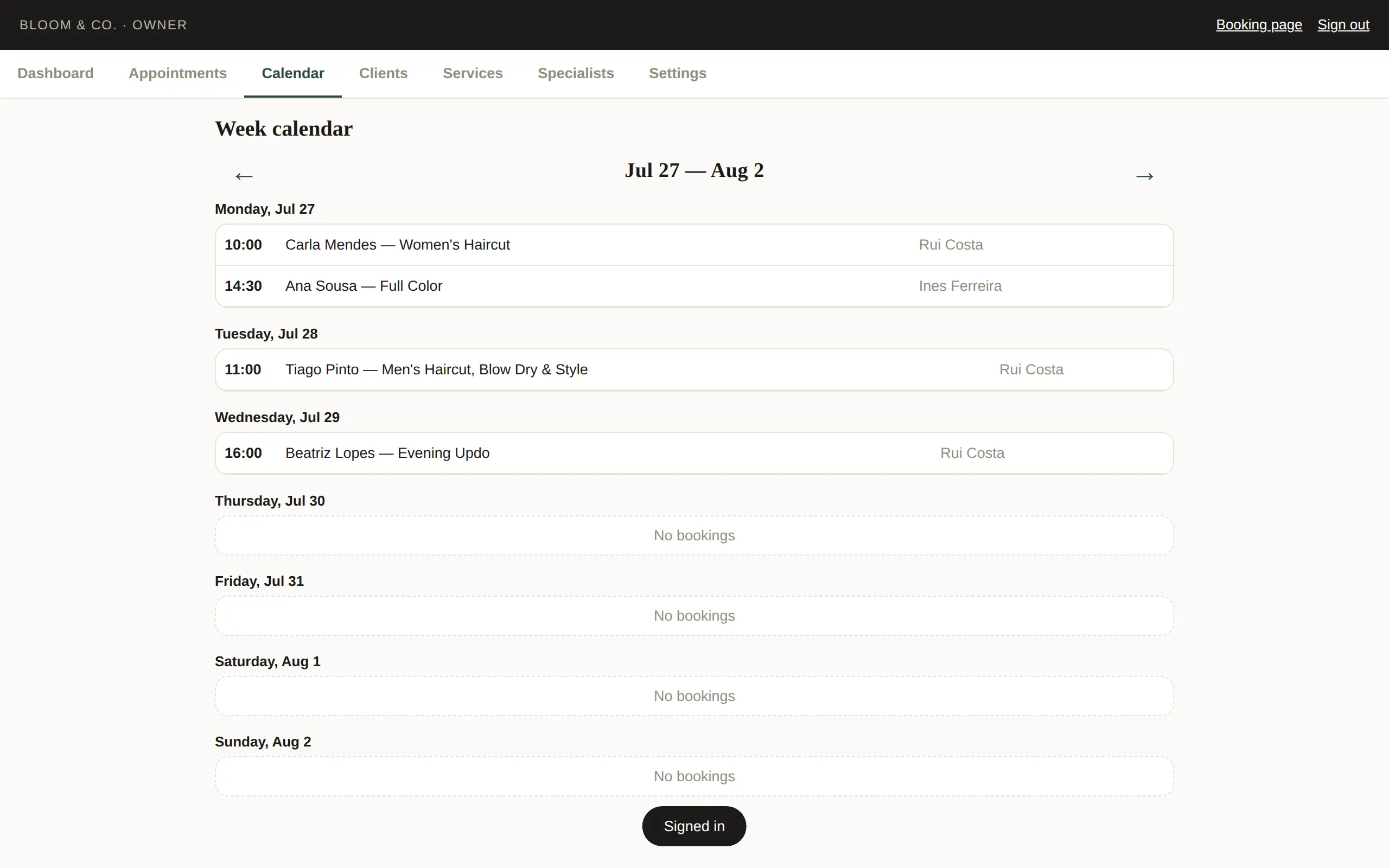Viewport: 1389px width, 868px height.
Task: Click the Tuesday, Jul 28 day heading
Action: point(266,334)
